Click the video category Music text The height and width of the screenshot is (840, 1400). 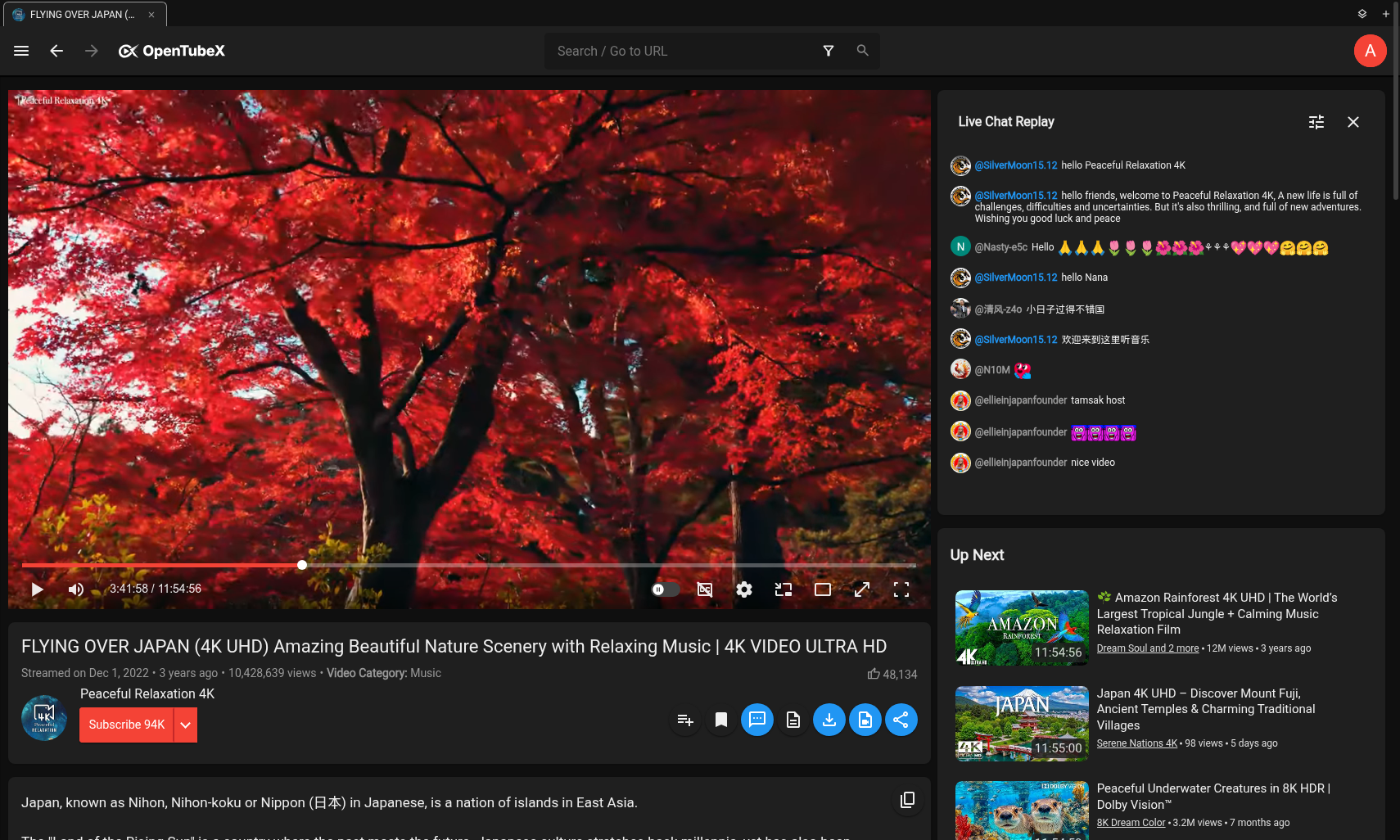(426, 673)
